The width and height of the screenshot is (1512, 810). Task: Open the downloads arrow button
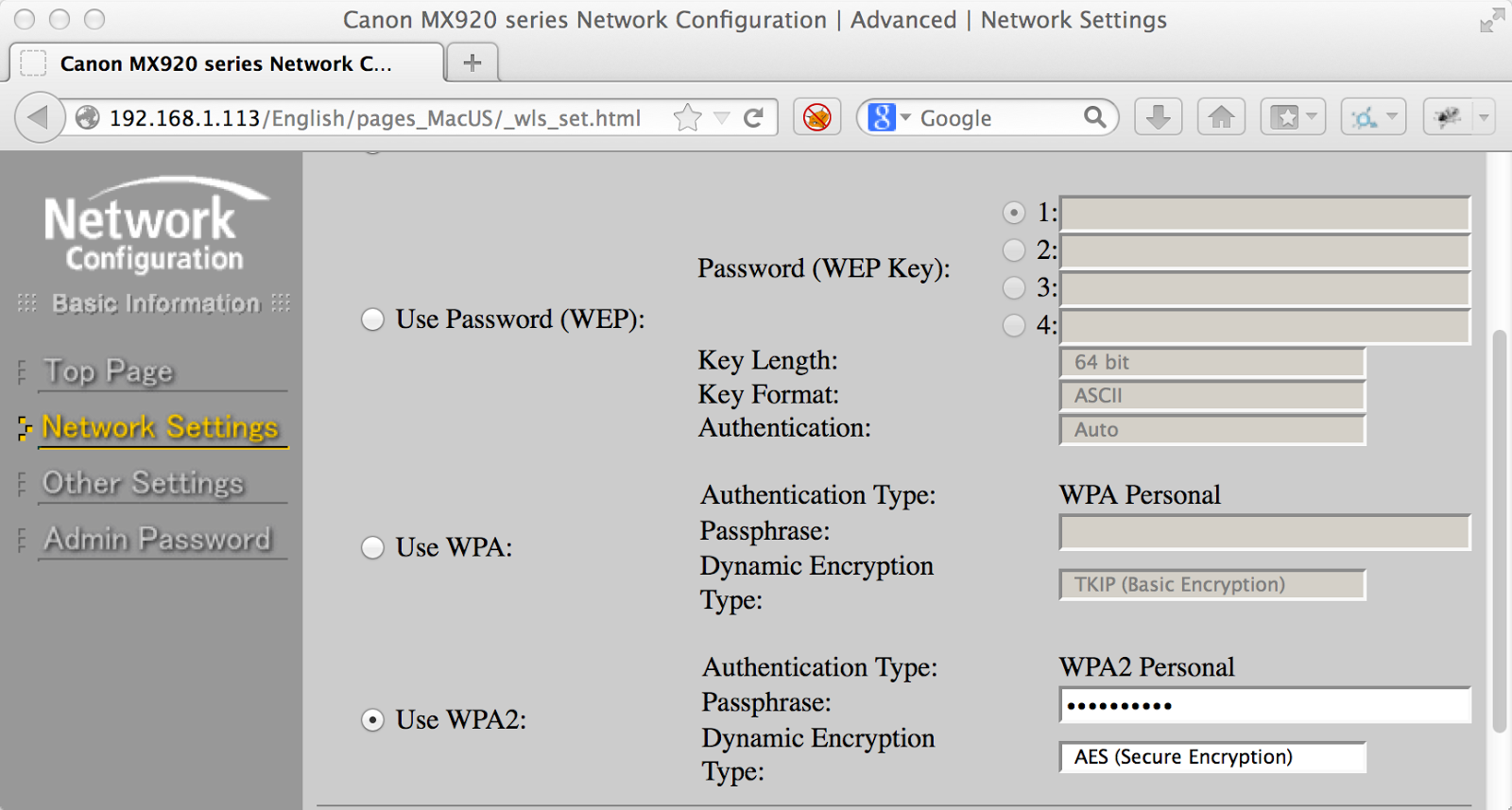1158,118
